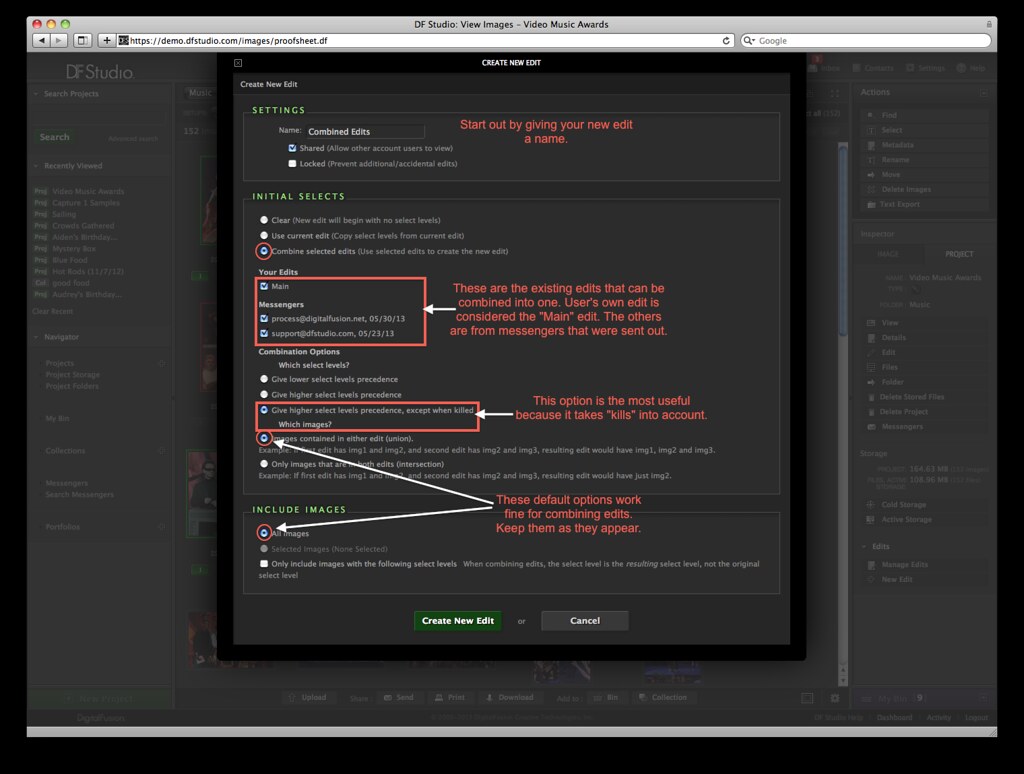1024x774 pixels.
Task: Switch to the PROJECT tab in Inspector
Action: [x=959, y=254]
